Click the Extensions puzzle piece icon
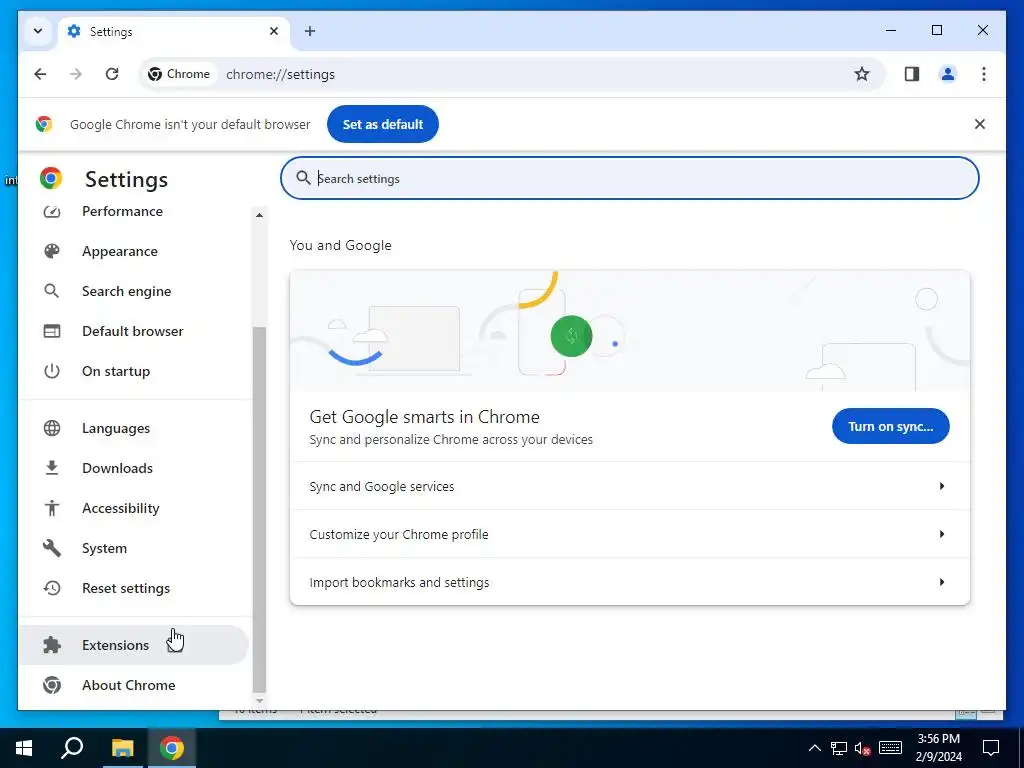Image resolution: width=1024 pixels, height=768 pixels. tap(52, 645)
